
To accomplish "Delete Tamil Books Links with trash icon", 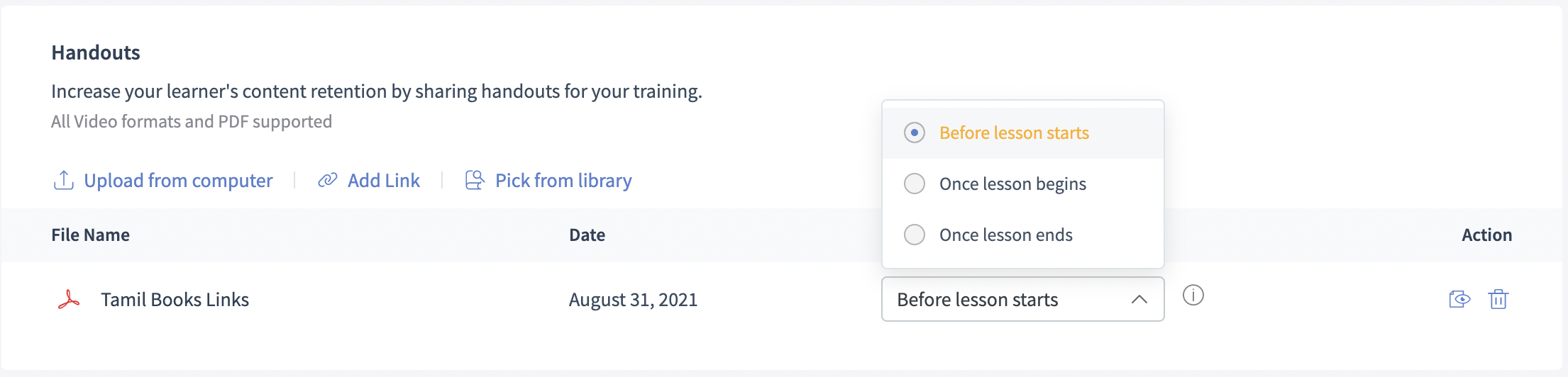I will coord(1498,299).
